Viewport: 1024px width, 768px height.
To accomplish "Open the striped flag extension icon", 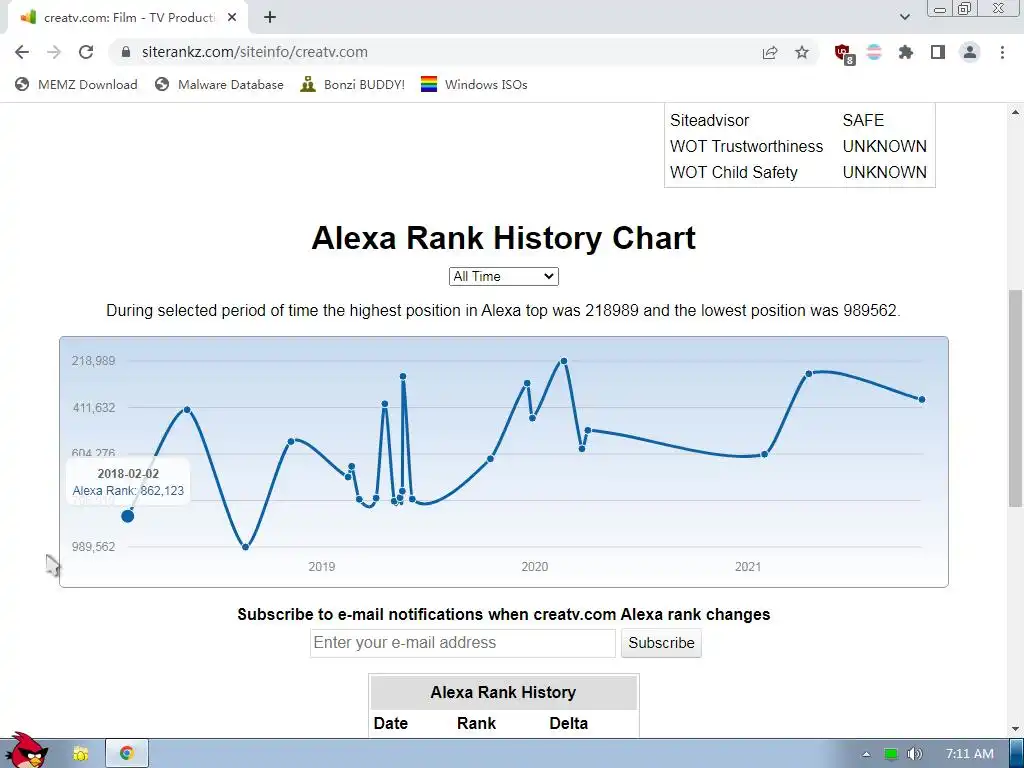I will pyautogui.click(x=874, y=52).
